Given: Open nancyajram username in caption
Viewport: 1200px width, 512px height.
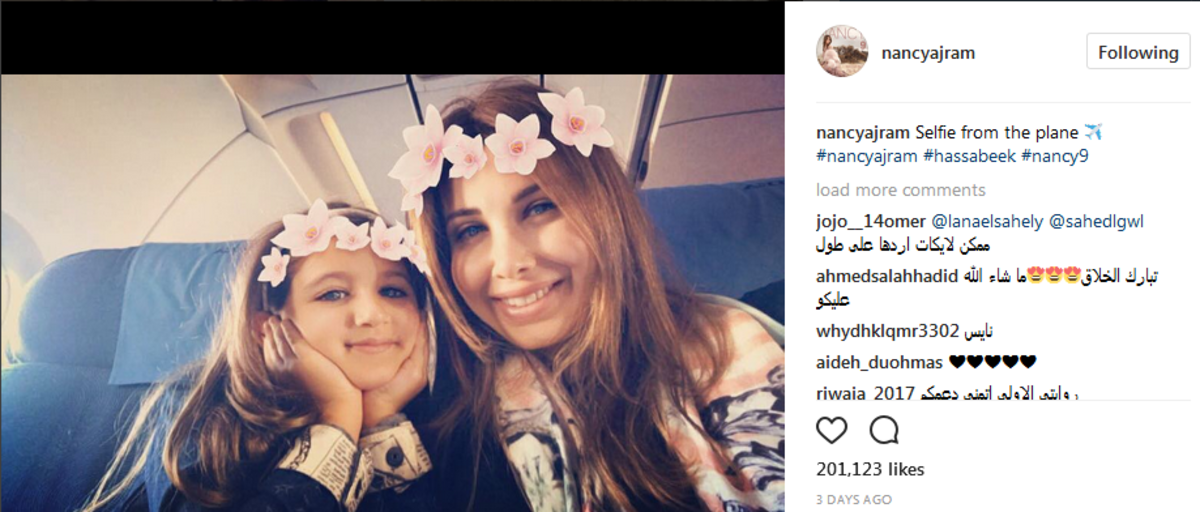Looking at the screenshot, I should (x=863, y=132).
